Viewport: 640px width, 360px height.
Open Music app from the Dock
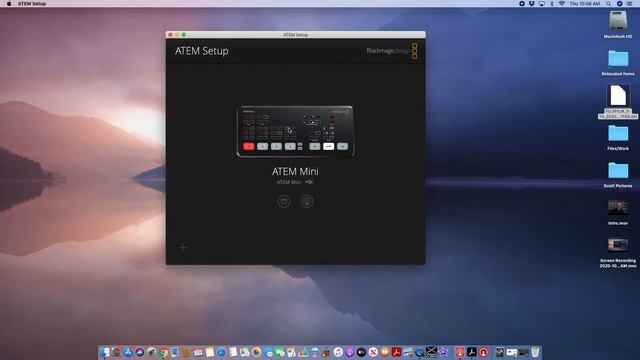pyautogui.click(x=338, y=352)
